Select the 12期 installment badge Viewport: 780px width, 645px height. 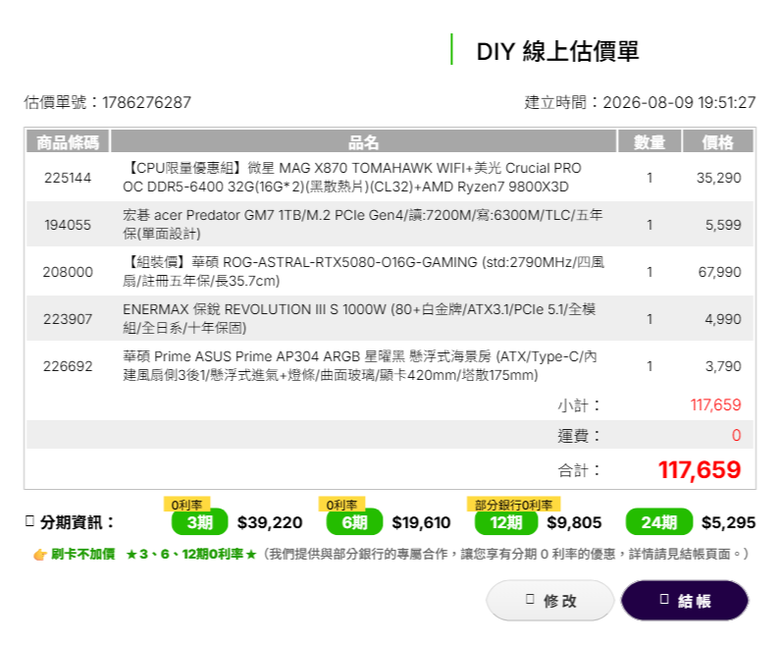506,522
